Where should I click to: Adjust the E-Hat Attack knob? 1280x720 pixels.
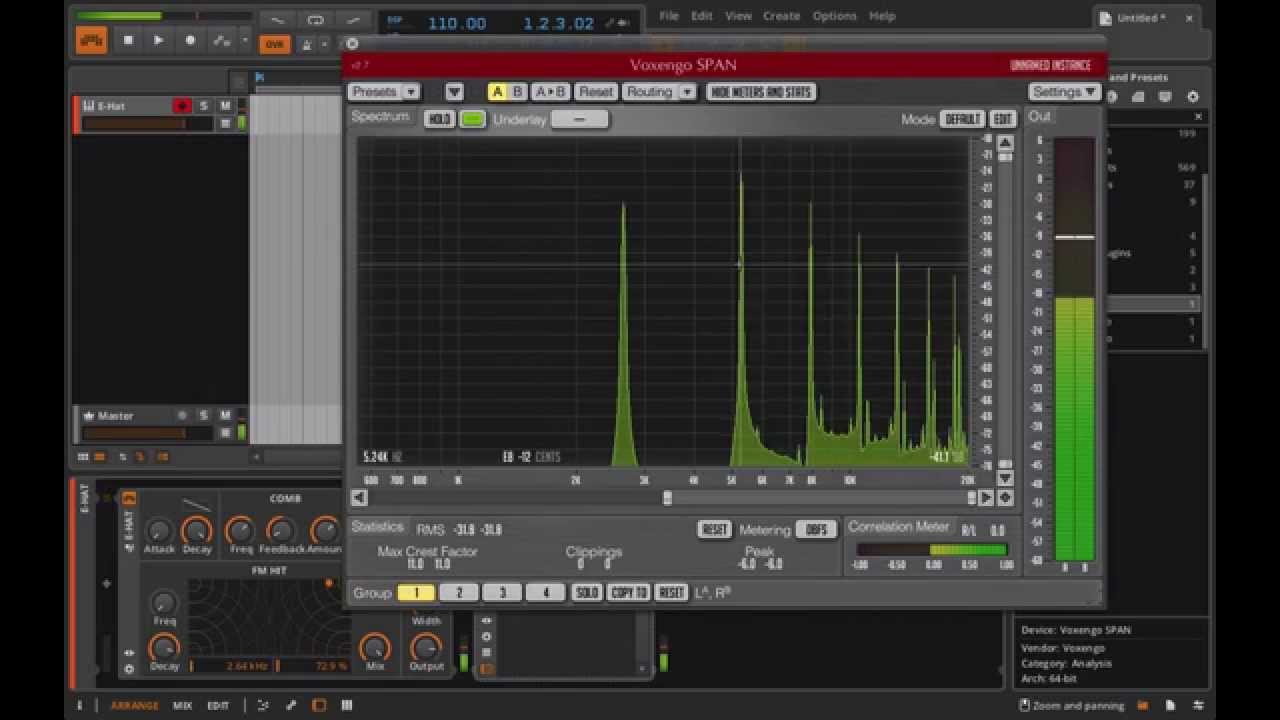point(159,531)
